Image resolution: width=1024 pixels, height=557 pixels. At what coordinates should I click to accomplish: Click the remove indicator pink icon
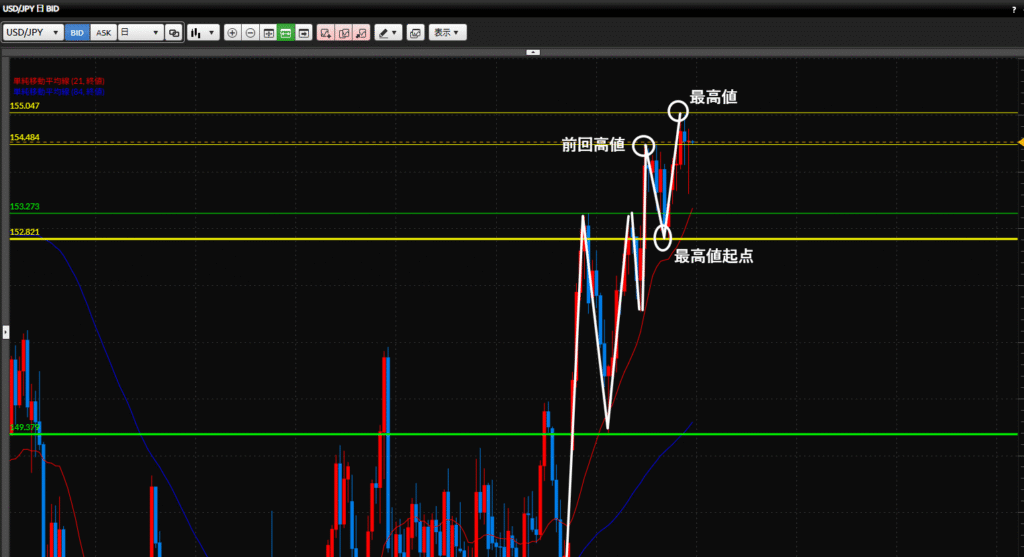361,32
